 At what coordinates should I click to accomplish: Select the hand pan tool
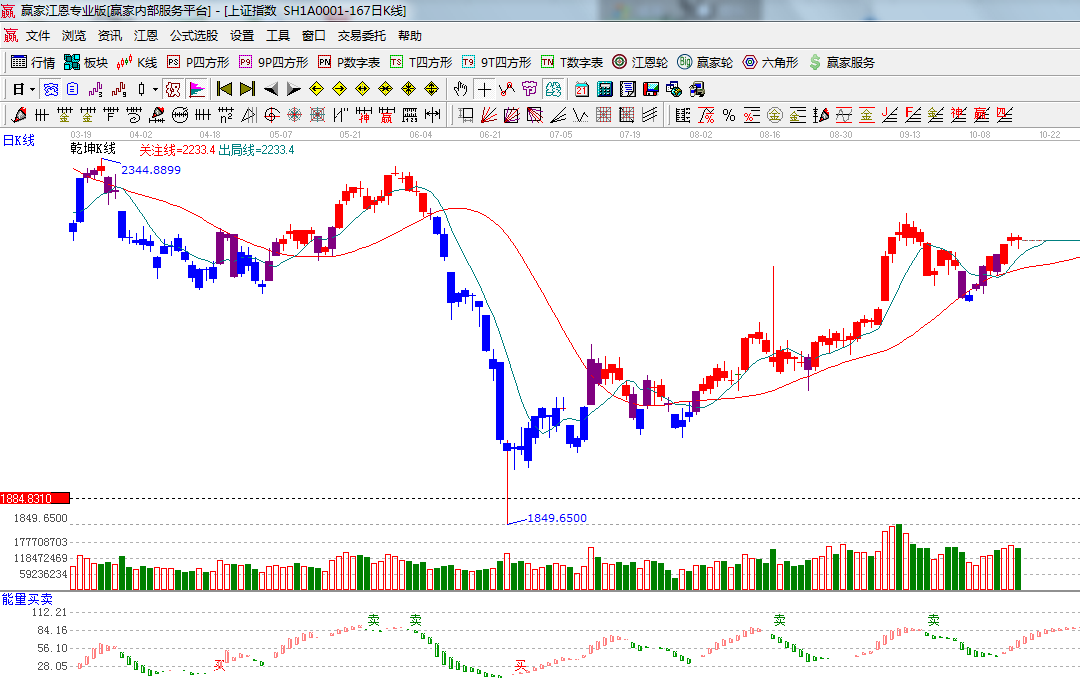coord(461,89)
